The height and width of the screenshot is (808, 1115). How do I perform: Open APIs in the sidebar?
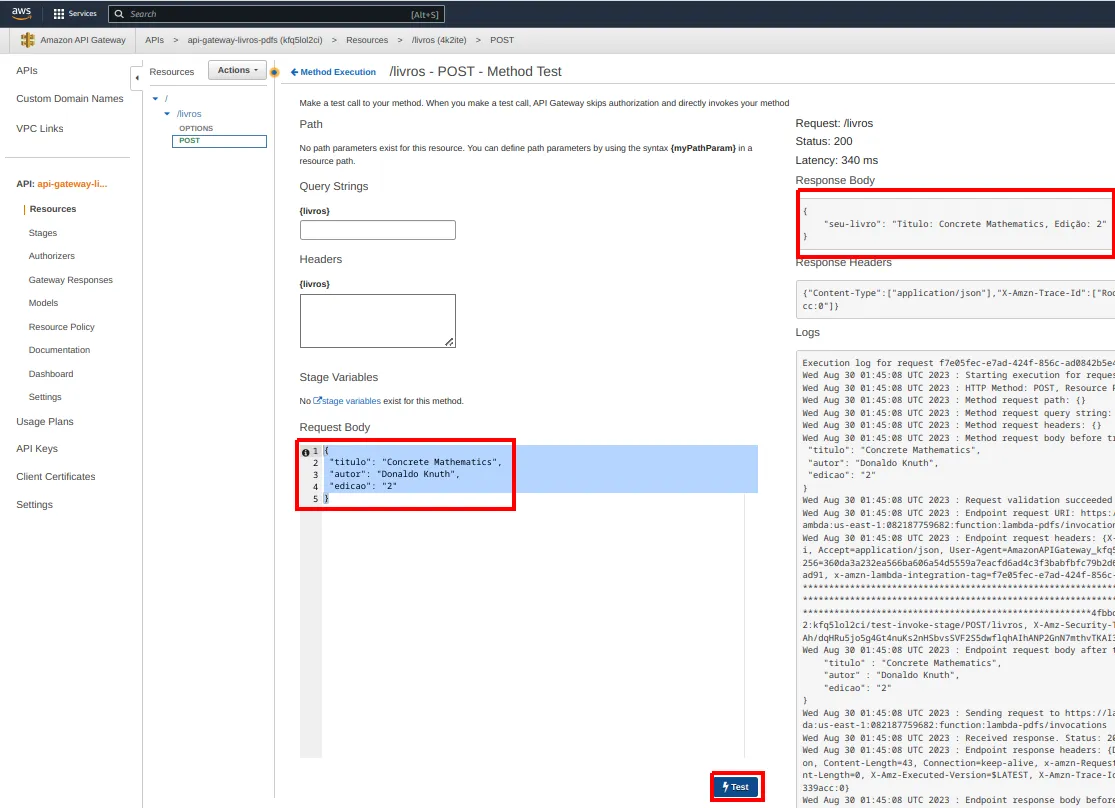[27, 70]
